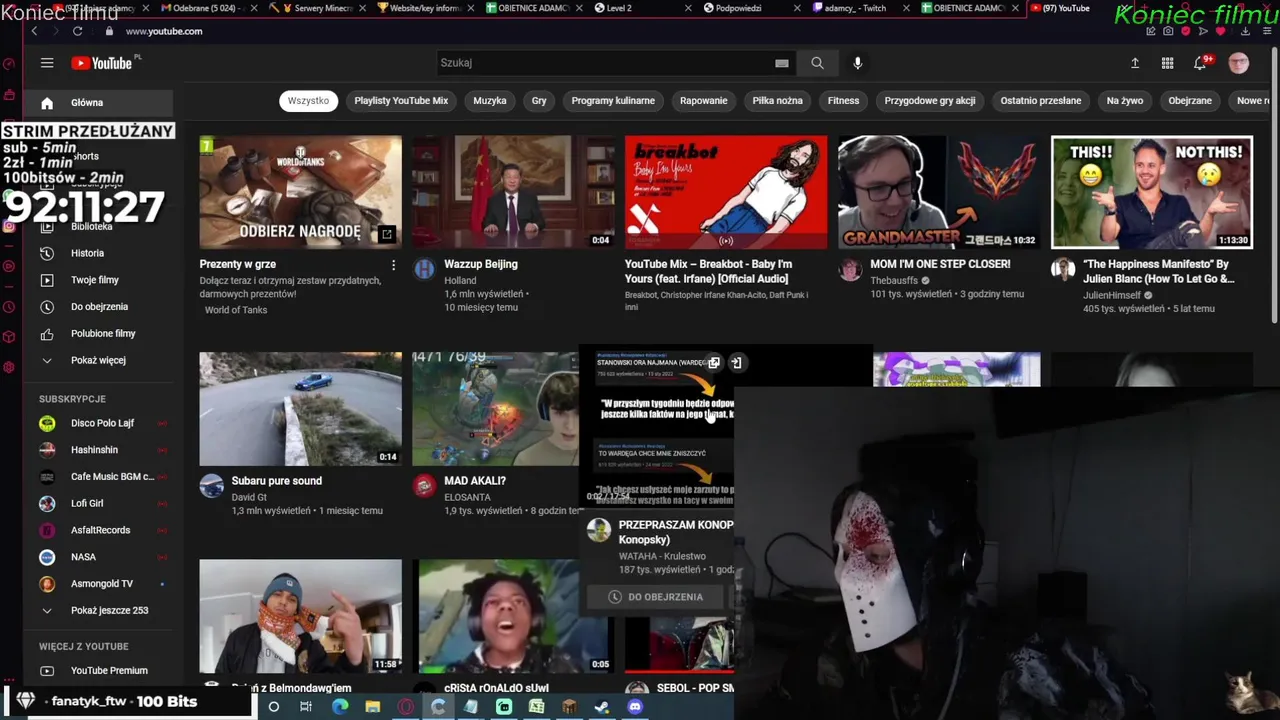Open Lofi Girl subscription
Image resolution: width=1280 pixels, height=720 pixels.
pos(98,503)
